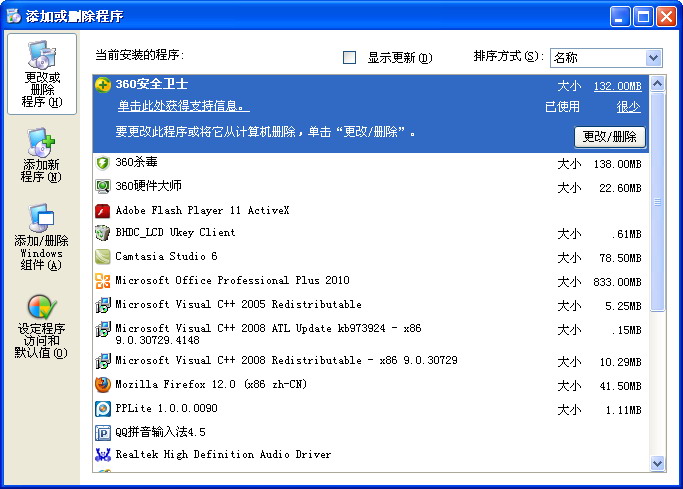Toggle the 显示更新 checkbox

click(349, 57)
